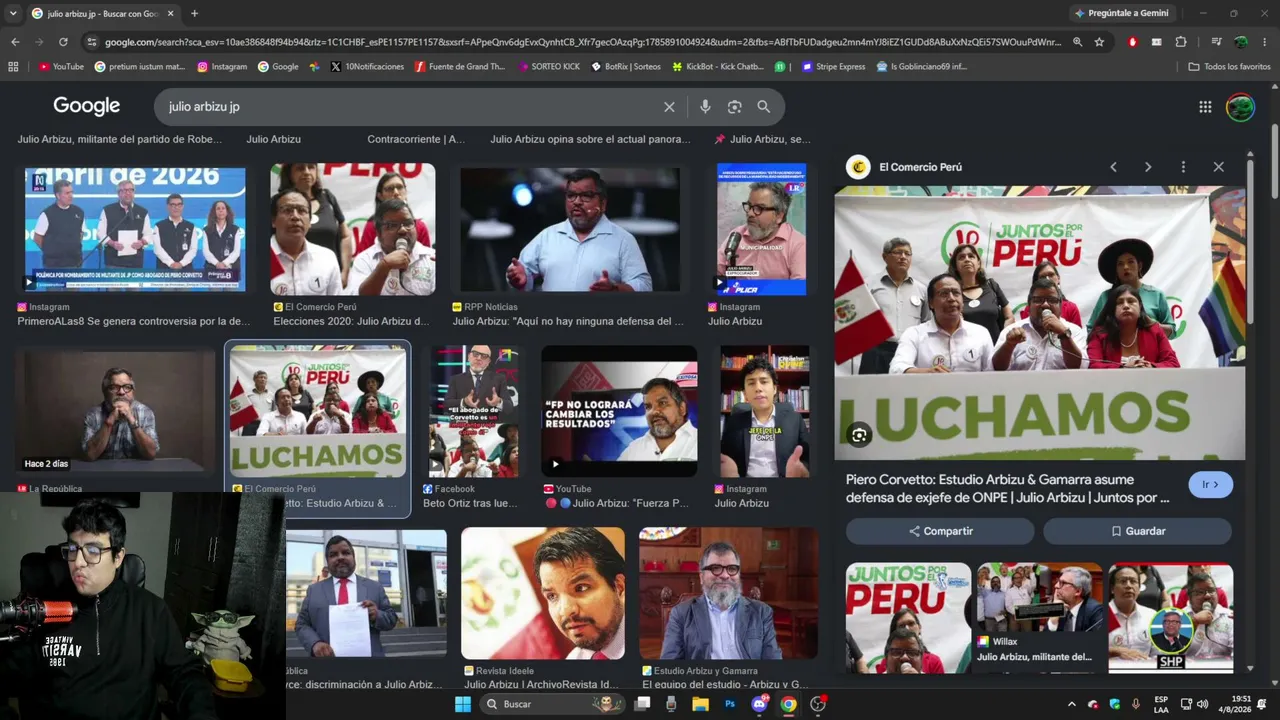1280x720 pixels.
Task: Open the Todos los favoritos folder
Action: tap(1229, 67)
